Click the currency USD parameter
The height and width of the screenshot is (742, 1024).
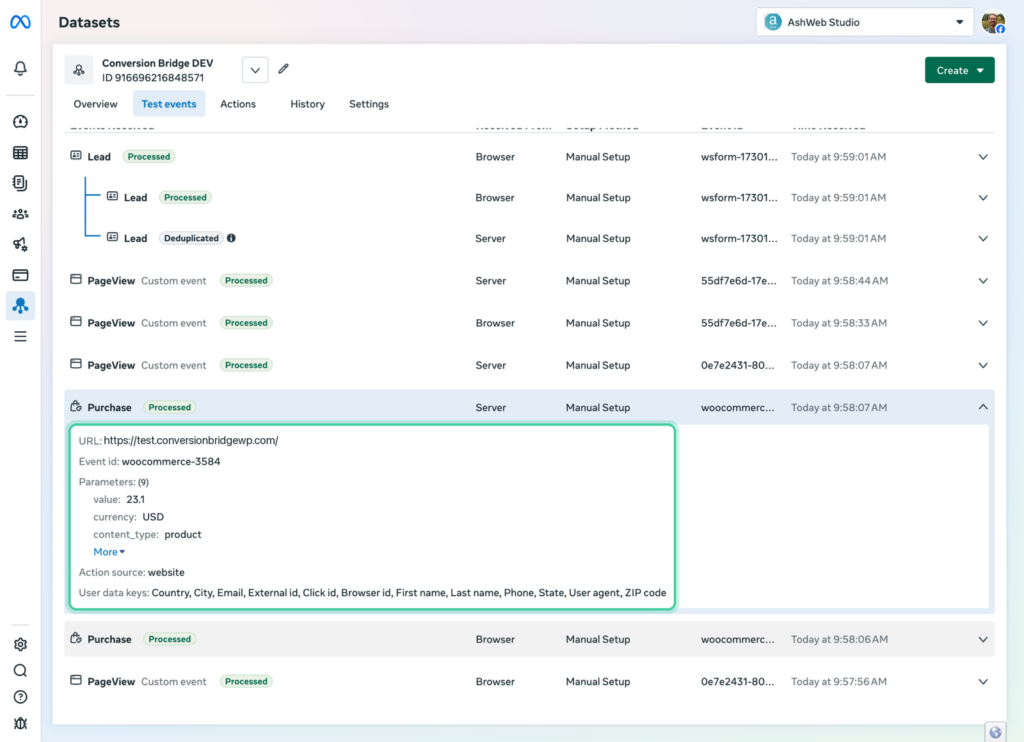coord(128,517)
